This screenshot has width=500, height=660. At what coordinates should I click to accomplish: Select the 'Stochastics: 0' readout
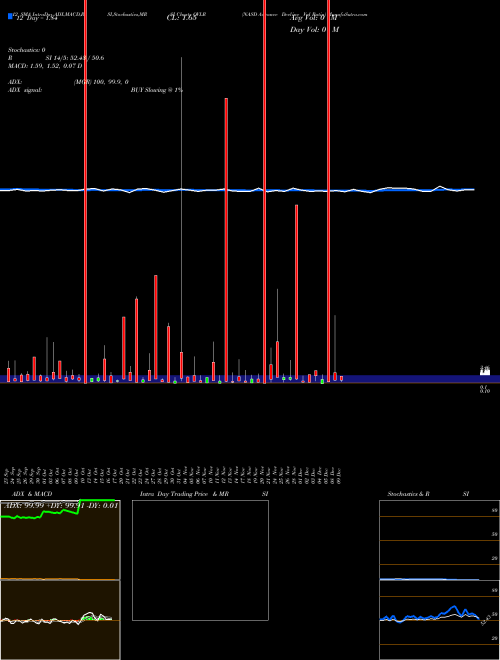[x=27, y=50]
